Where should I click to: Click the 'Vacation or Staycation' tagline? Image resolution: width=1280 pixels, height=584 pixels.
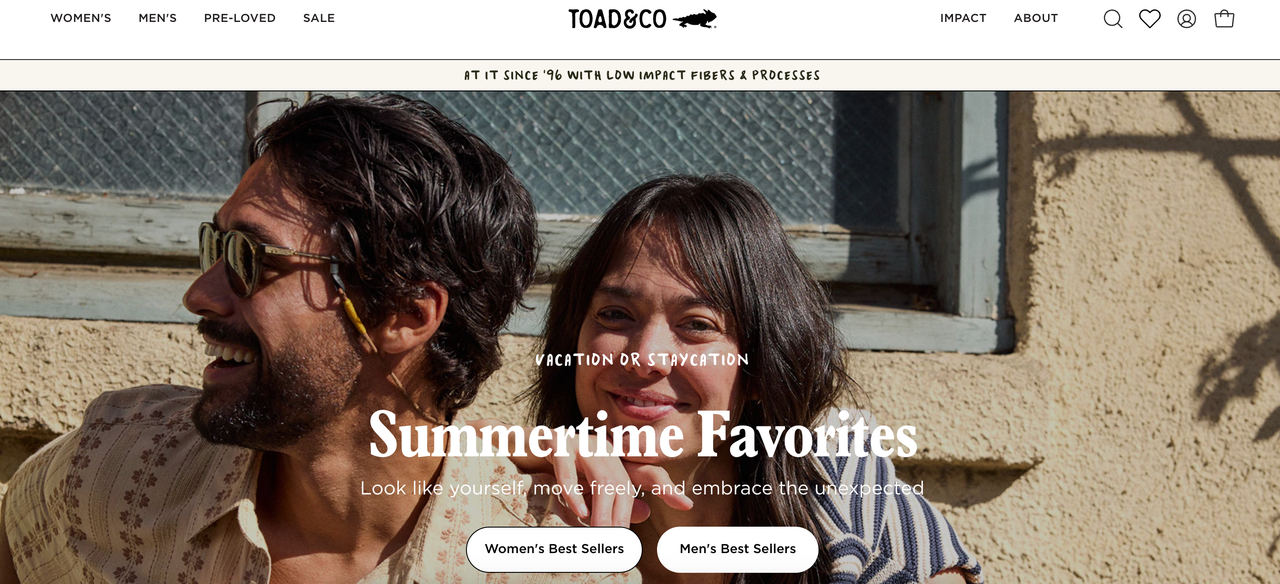pos(642,360)
